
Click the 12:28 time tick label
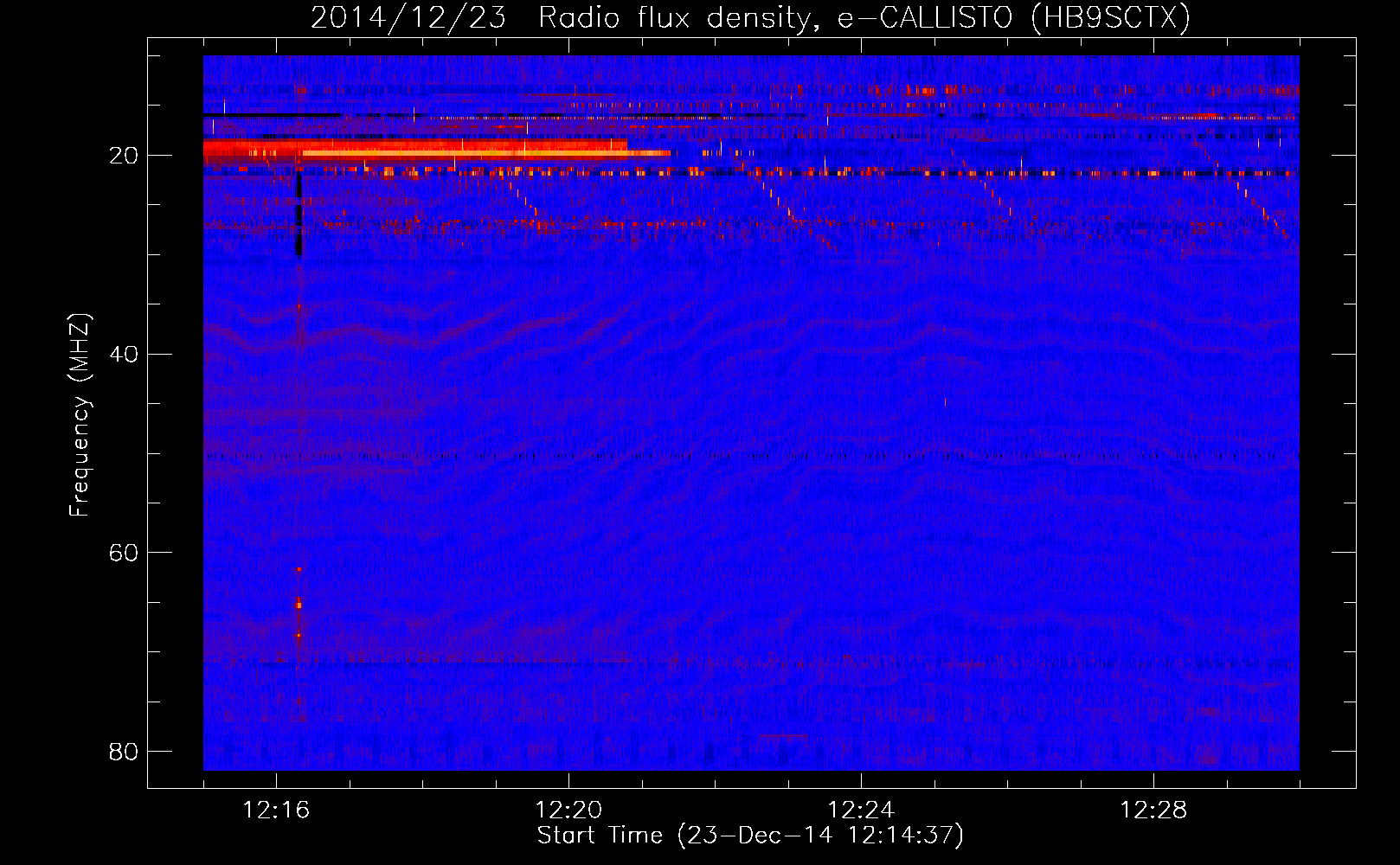pyautogui.click(x=1153, y=811)
